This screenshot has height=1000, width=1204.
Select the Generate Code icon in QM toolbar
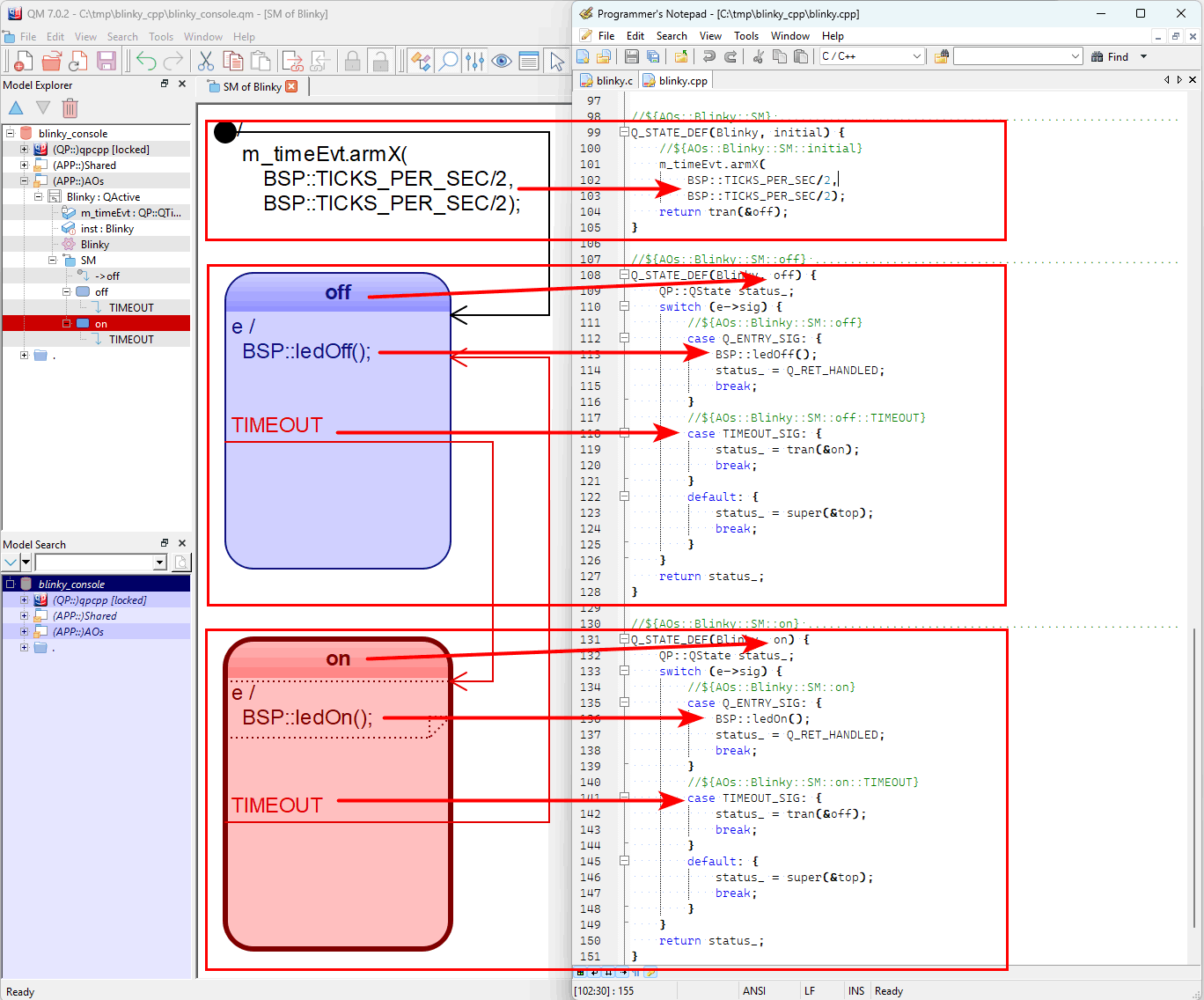click(x=290, y=60)
